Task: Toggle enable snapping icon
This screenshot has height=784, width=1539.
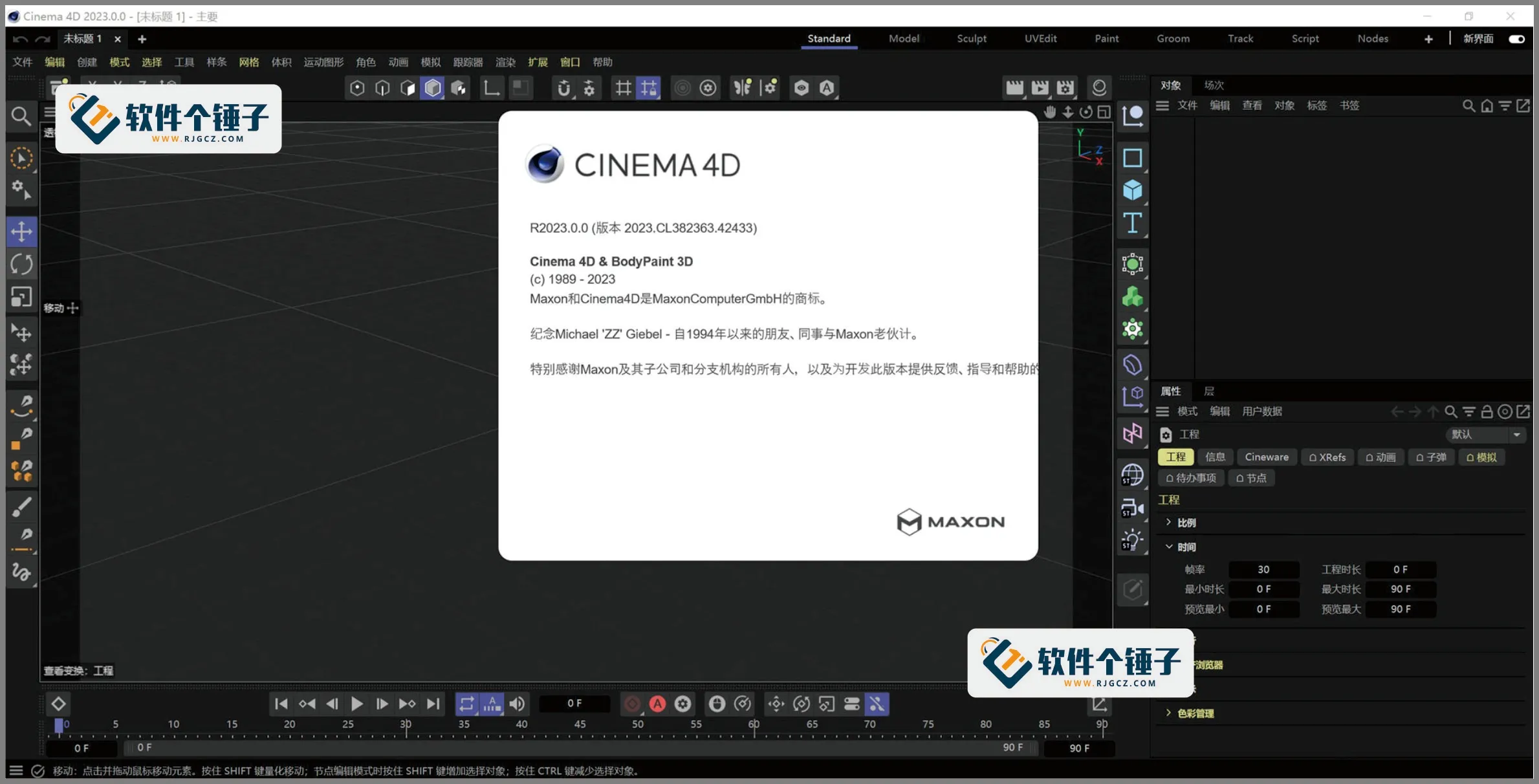Action: pyautogui.click(x=564, y=87)
